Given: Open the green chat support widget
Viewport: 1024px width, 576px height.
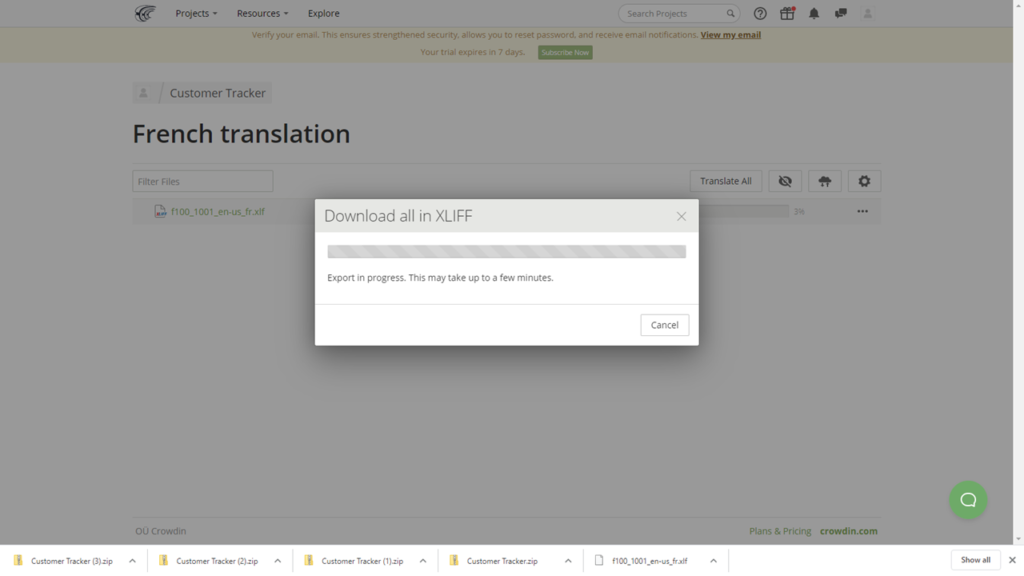Looking at the screenshot, I should (x=968, y=500).
